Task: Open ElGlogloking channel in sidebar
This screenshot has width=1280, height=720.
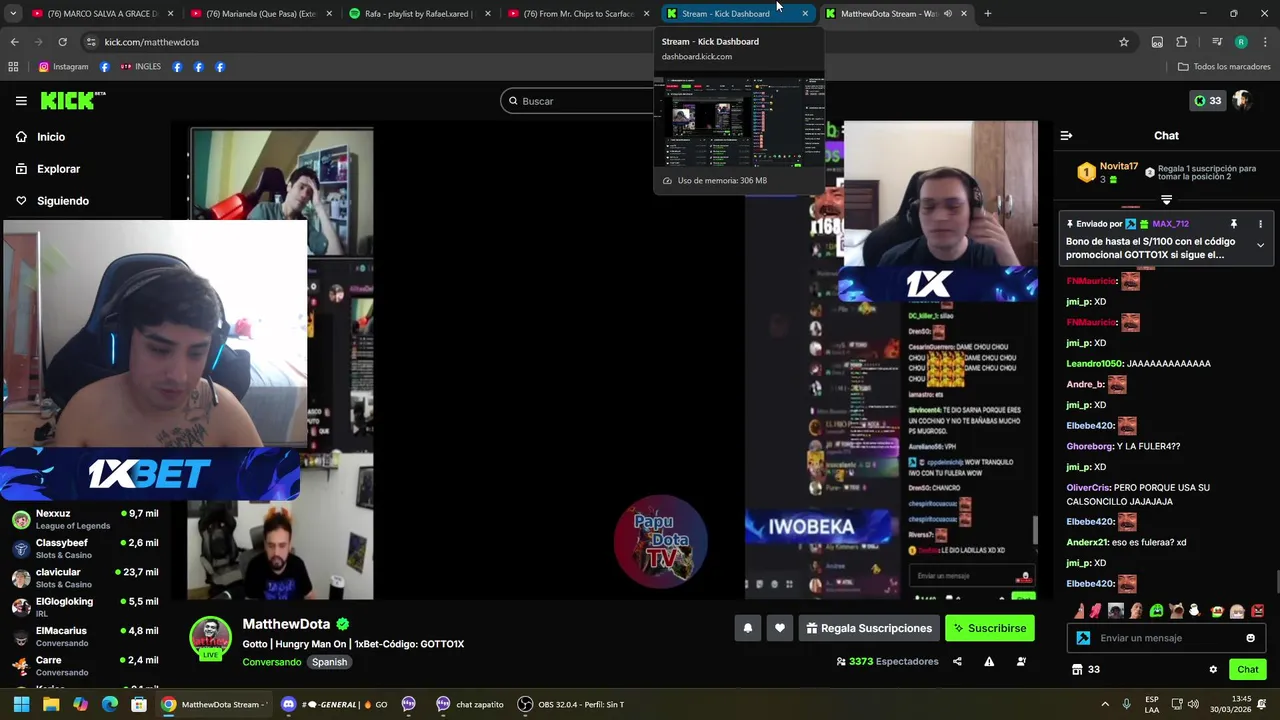Action: [x=85, y=607]
